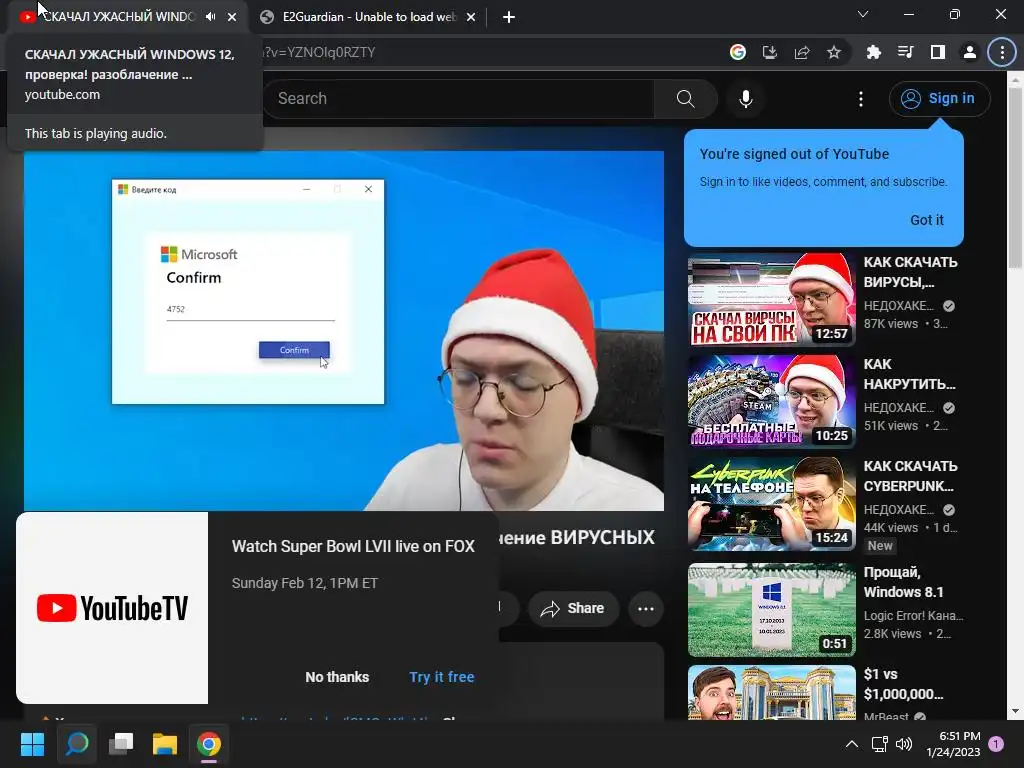Toggle the Chrome side panel
The image size is (1024, 768).
938,52
